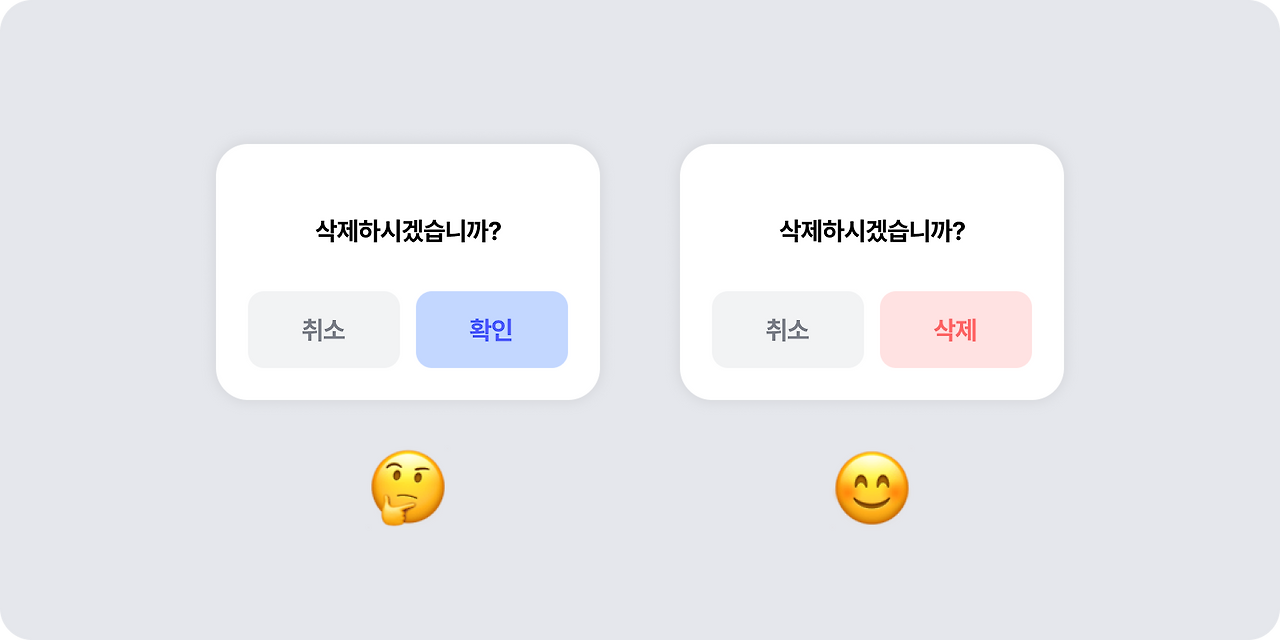Click the pink-highlighted delete action
This screenshot has width=1280, height=640.
(x=956, y=329)
